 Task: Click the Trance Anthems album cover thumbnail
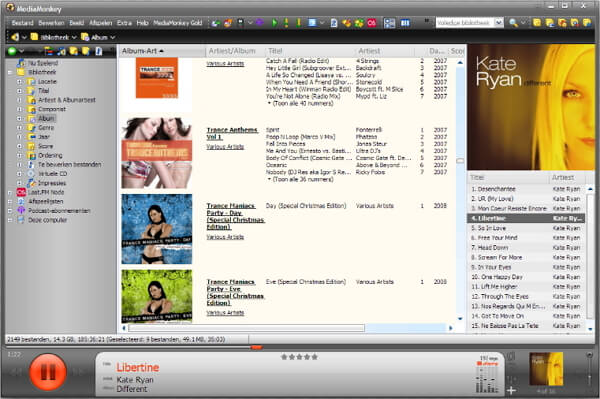tap(157, 153)
